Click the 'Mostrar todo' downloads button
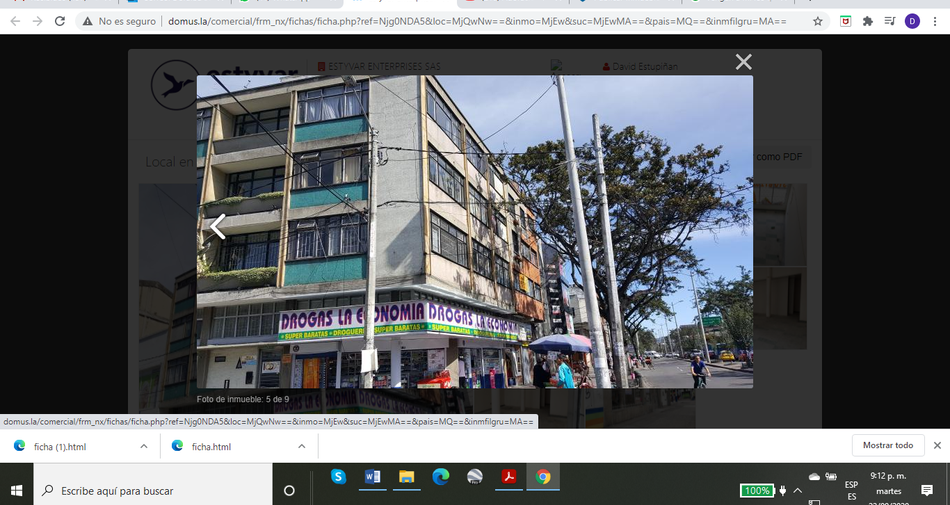This screenshot has width=950, height=505. pyautogui.click(x=888, y=445)
